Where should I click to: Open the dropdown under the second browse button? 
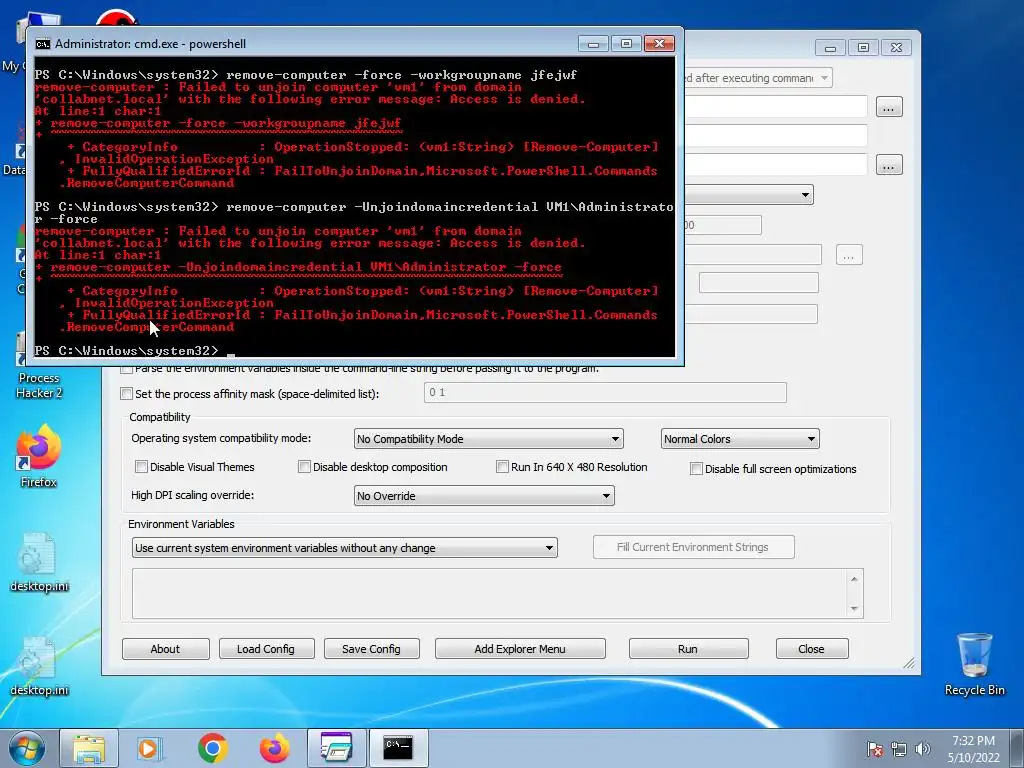click(748, 195)
